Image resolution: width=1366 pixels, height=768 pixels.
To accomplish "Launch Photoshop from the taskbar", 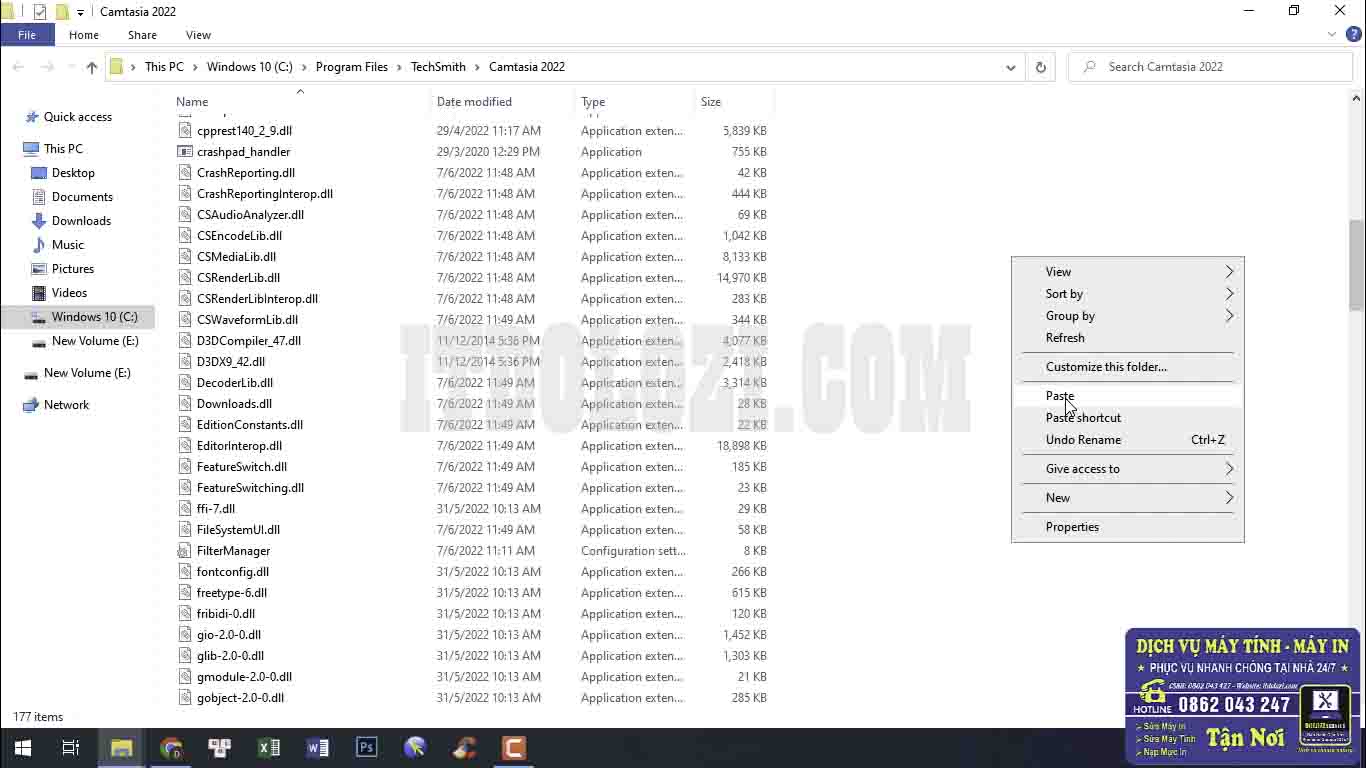I will pyautogui.click(x=367, y=747).
